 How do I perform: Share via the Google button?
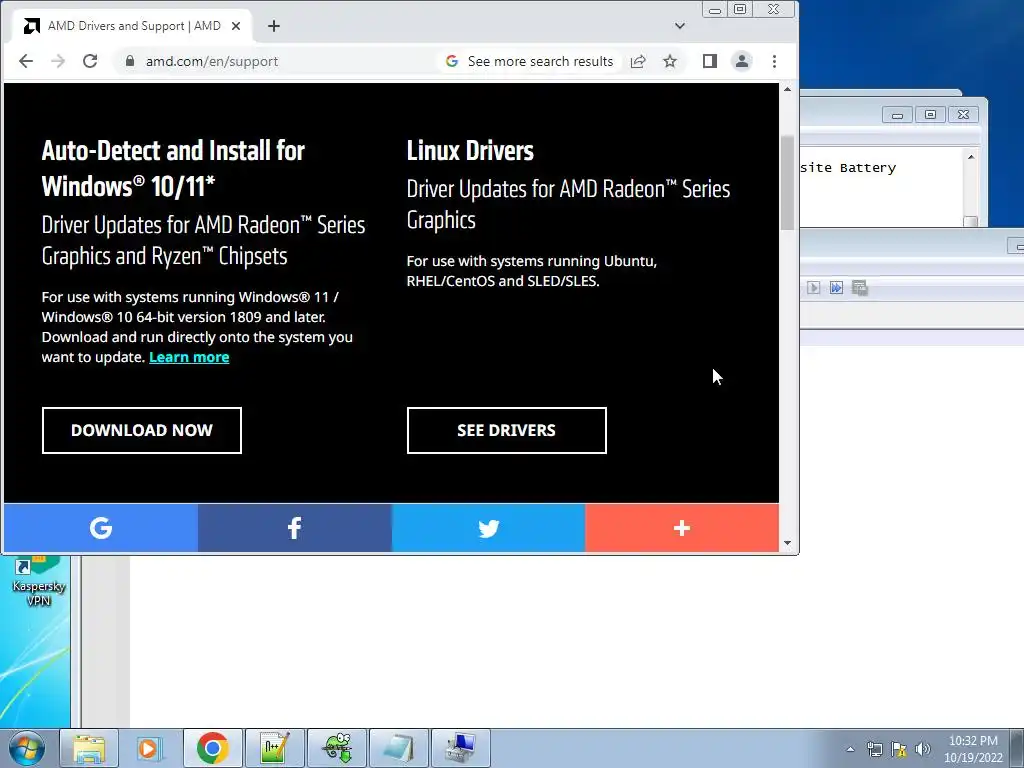[x=101, y=528]
